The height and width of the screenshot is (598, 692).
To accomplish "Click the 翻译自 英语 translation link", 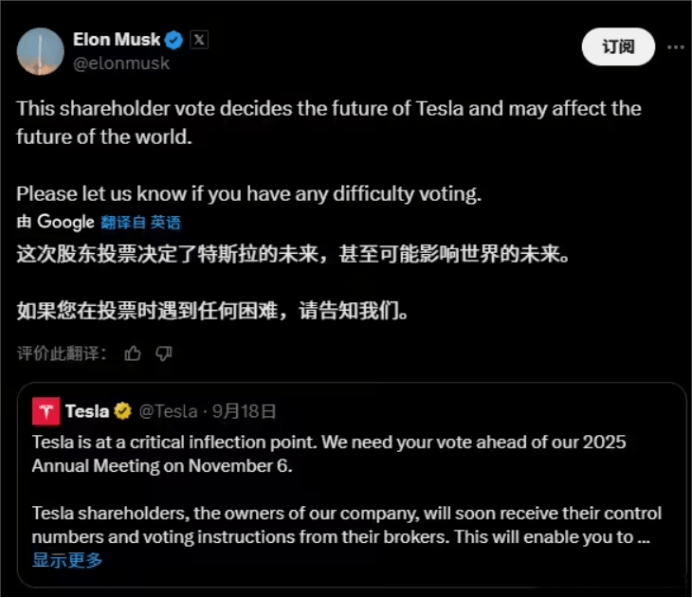I will point(141,222).
